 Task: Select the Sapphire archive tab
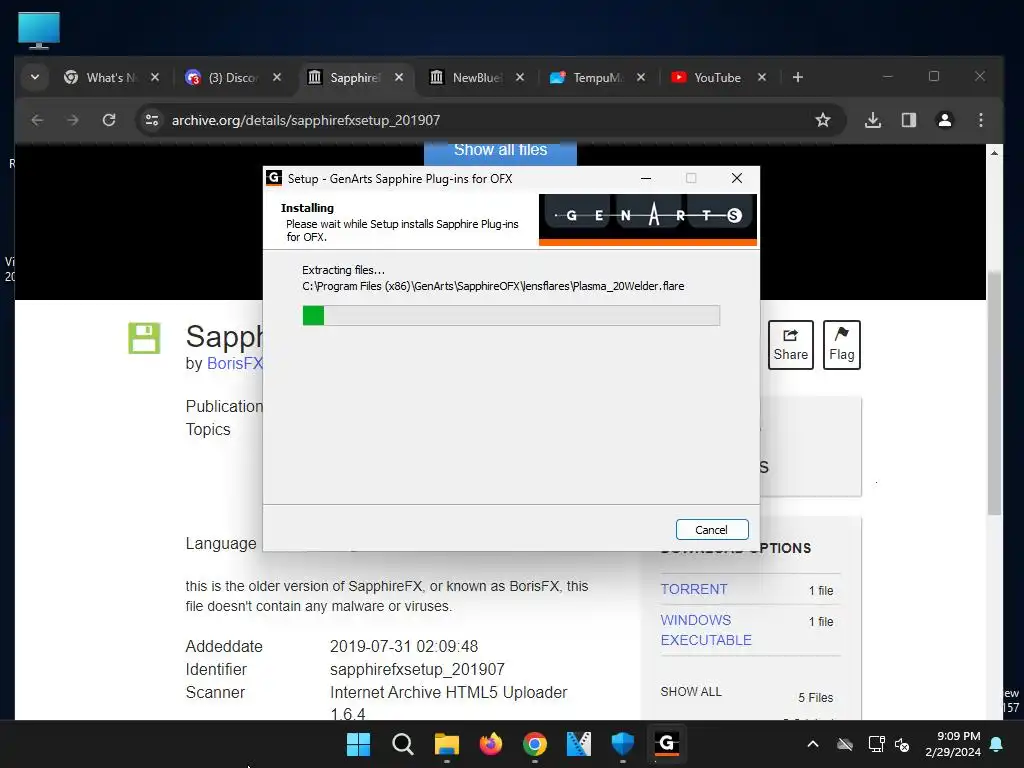pyautogui.click(x=344, y=77)
